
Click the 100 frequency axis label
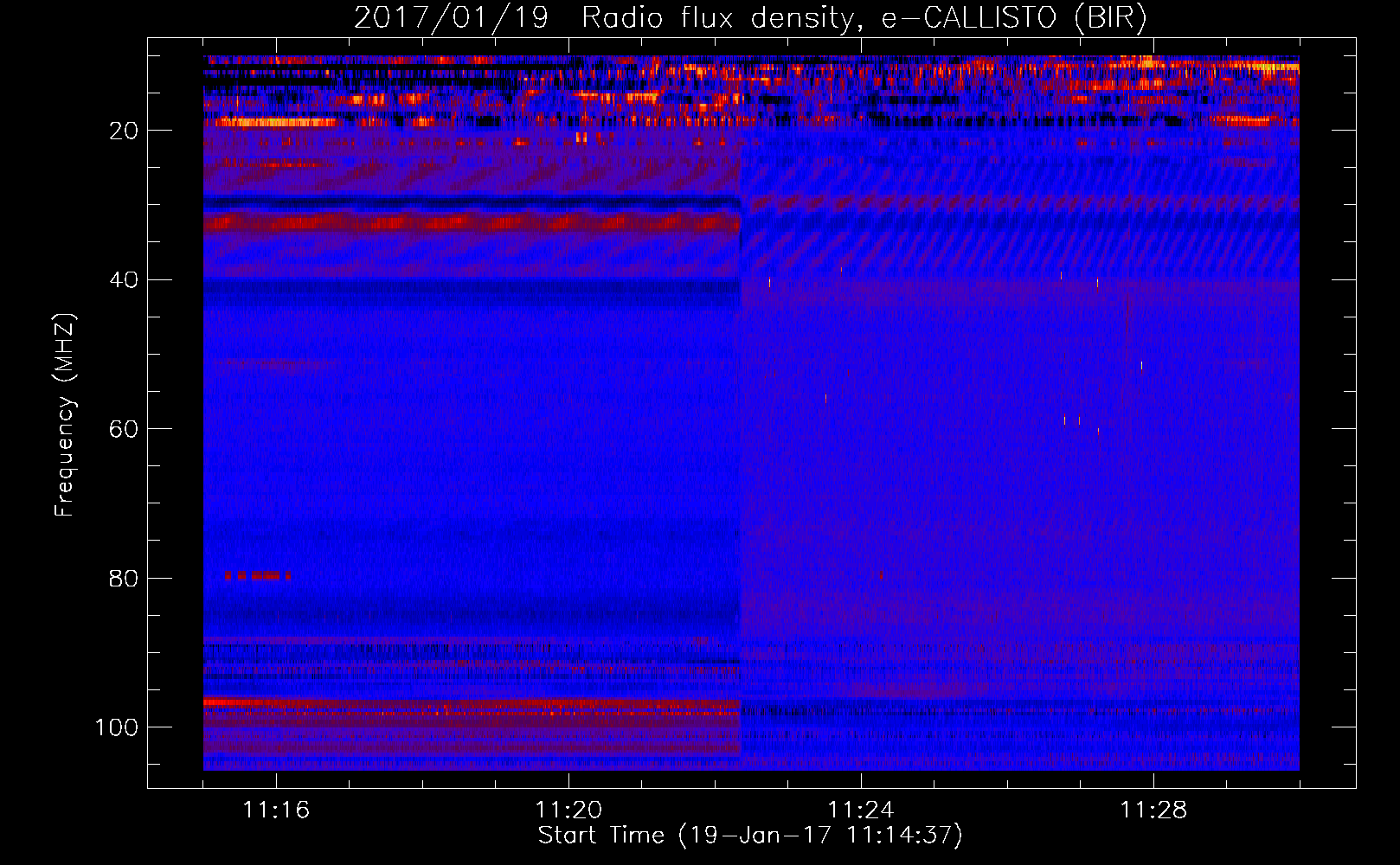point(117,727)
